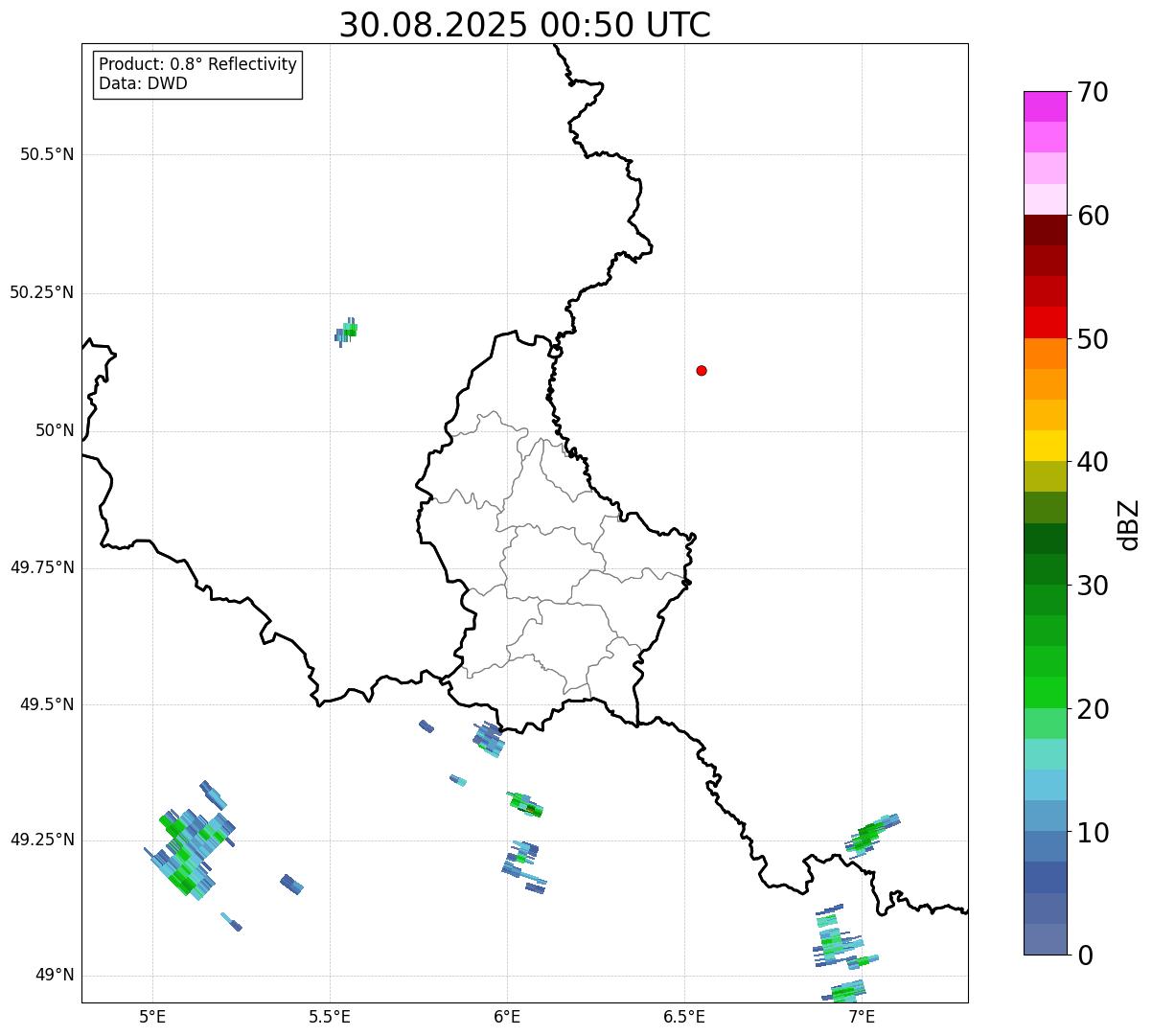Click the colorbar tick label 10
This screenshot has height=1036, width=1152.
1093,833
